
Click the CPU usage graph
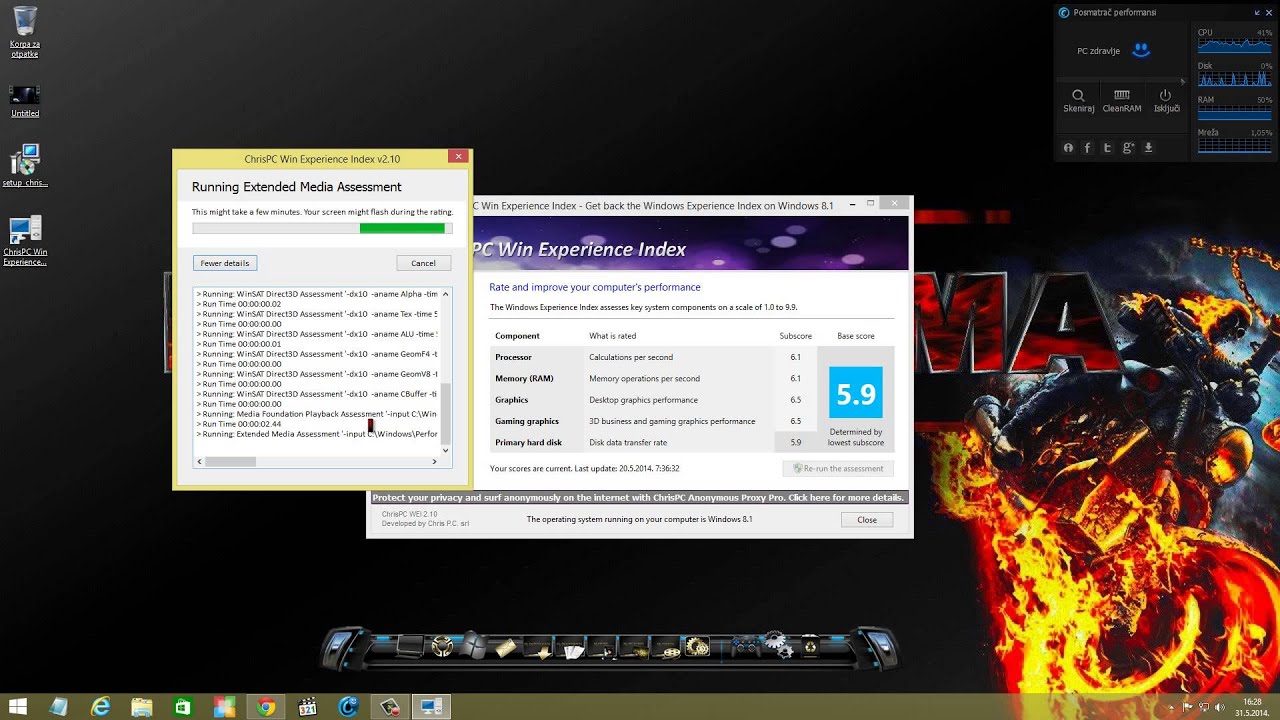tap(1234, 44)
